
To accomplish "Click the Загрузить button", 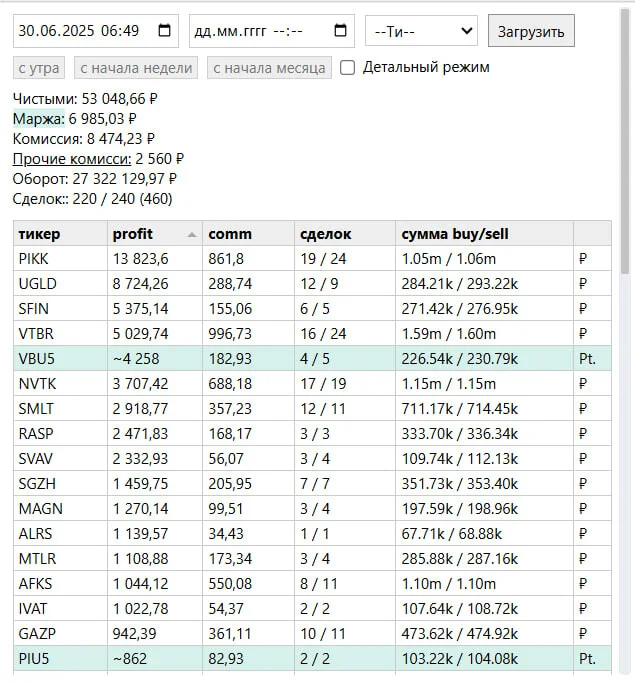I will pos(531,31).
